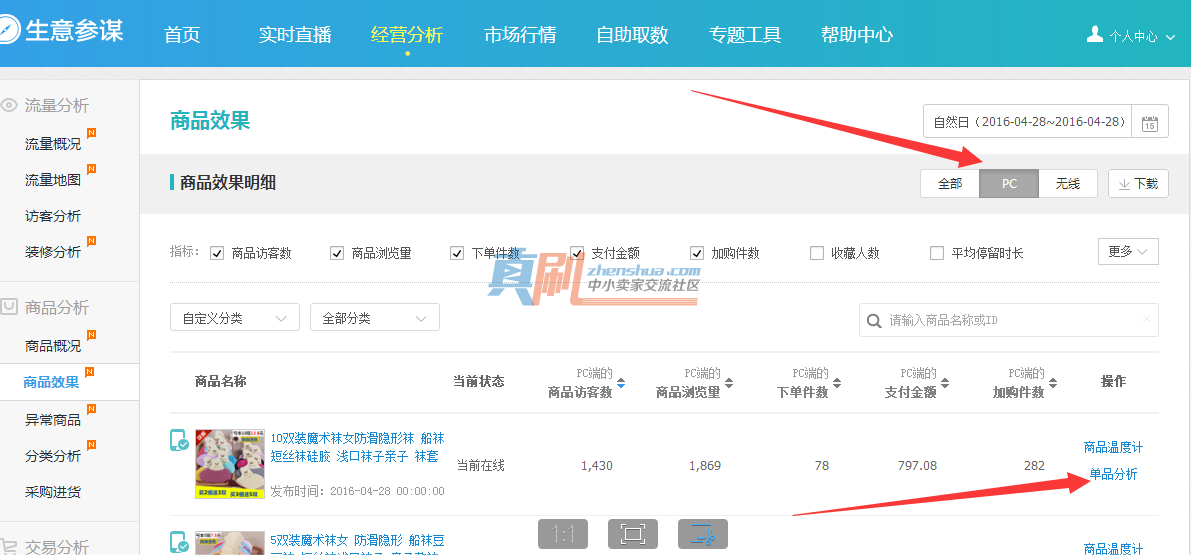Open the 自定义分类 dropdown
The width and height of the screenshot is (1191, 555).
click(235, 318)
